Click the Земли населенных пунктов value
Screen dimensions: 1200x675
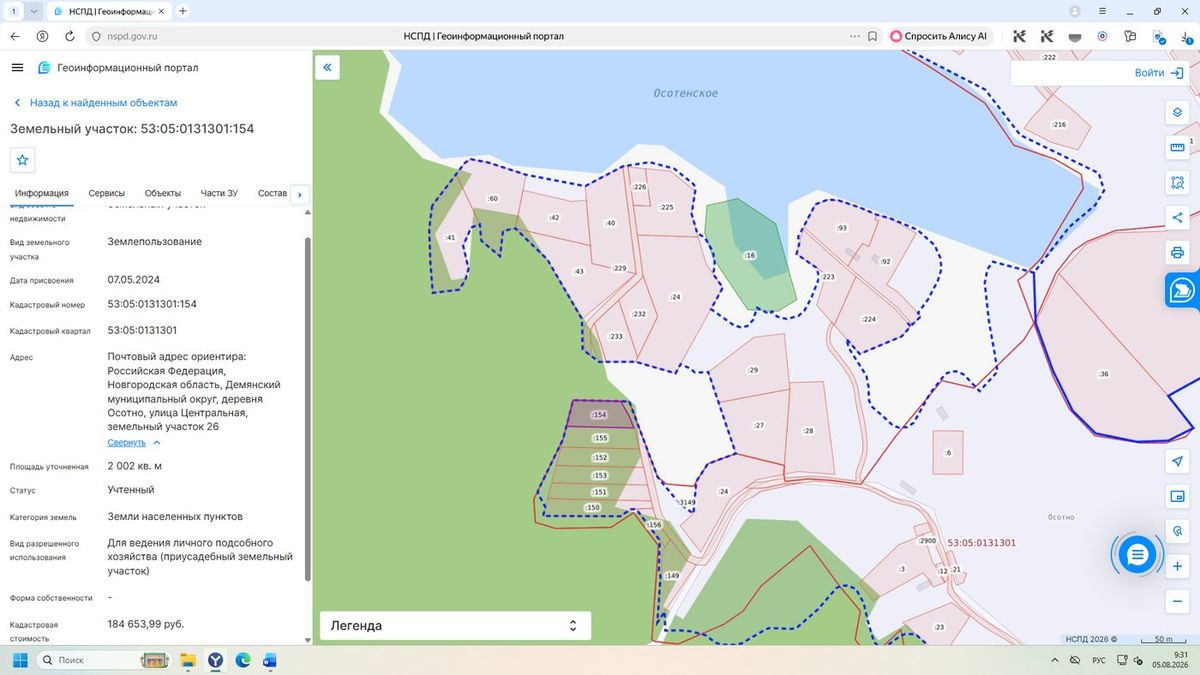click(x=175, y=517)
